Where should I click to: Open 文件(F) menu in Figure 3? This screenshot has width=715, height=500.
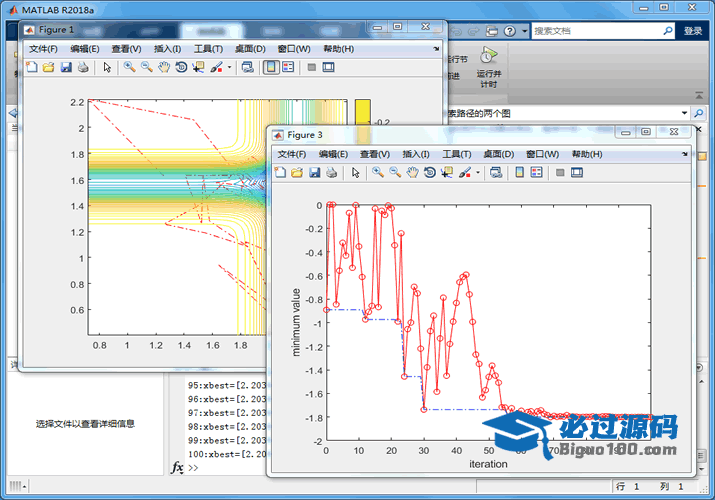tap(292, 154)
